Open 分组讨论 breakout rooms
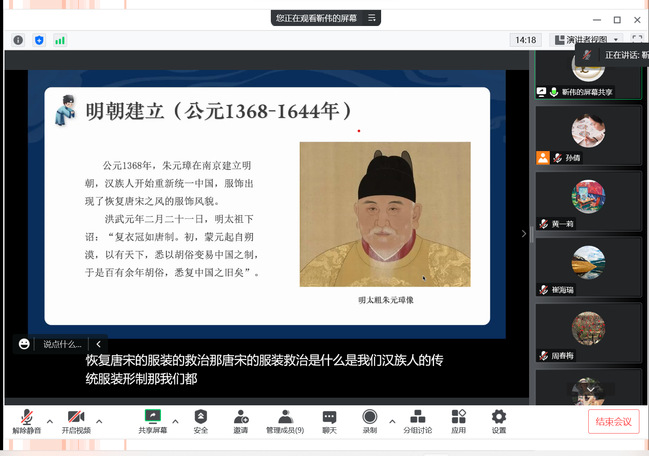This screenshot has height=456, width=649. point(418,420)
